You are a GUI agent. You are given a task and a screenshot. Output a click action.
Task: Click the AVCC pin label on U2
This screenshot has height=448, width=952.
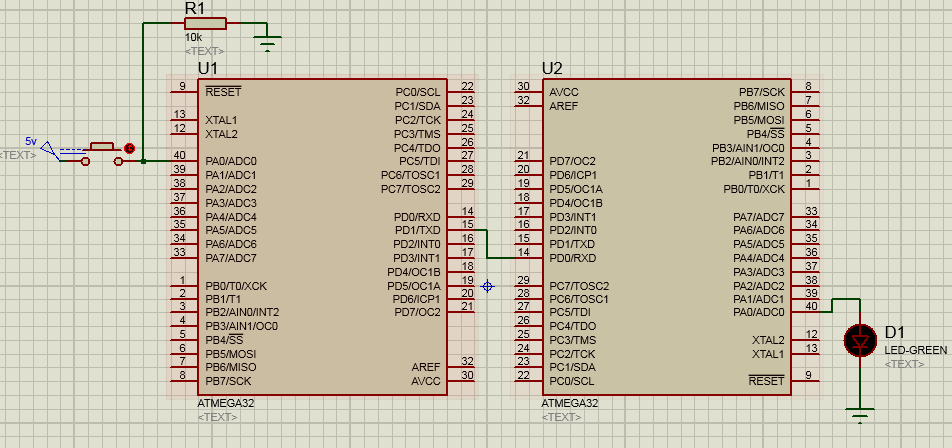pyautogui.click(x=563, y=92)
